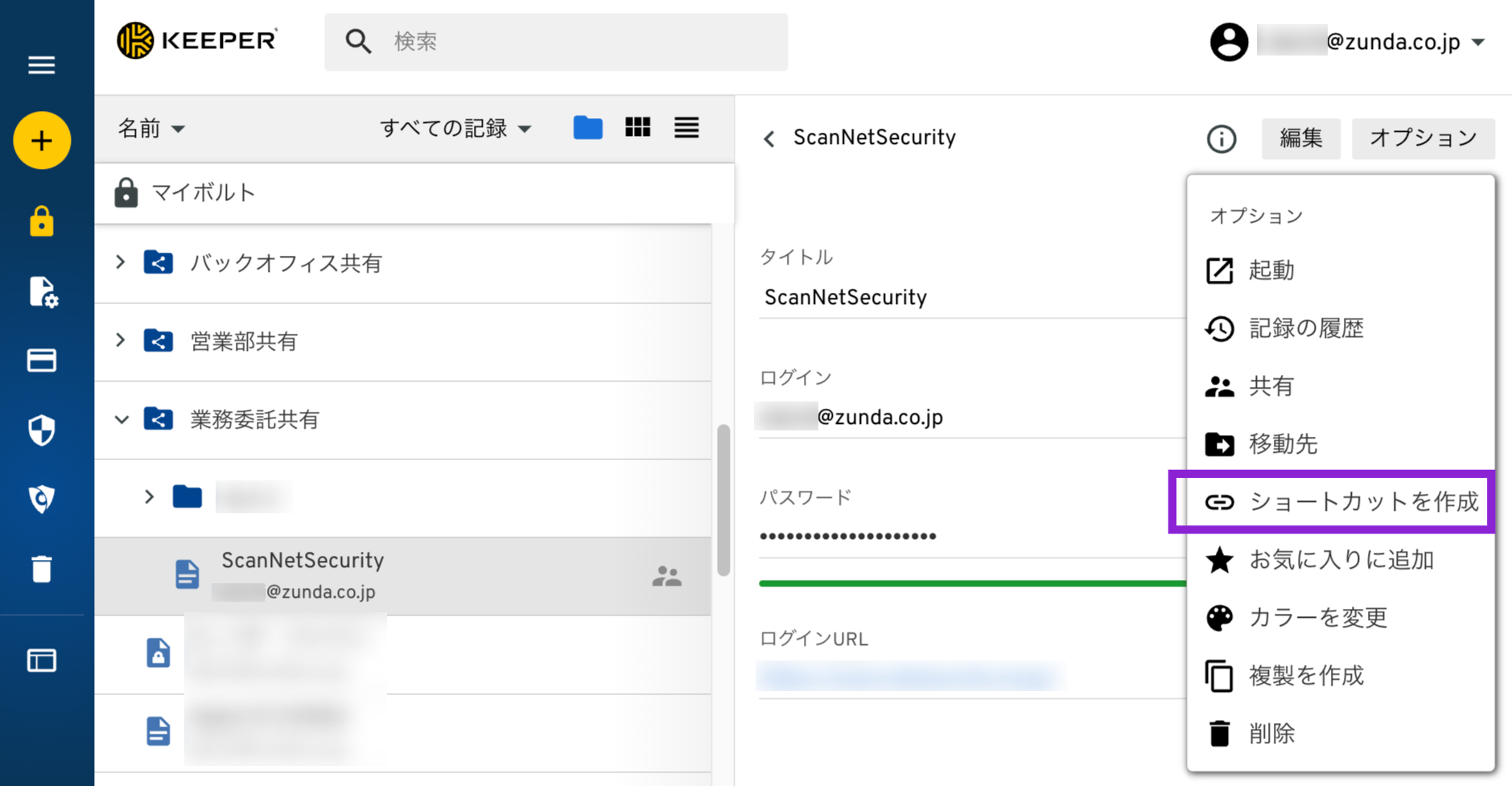Choose カラーを変更 menu option
The image size is (1512, 786).
[x=1317, y=618]
